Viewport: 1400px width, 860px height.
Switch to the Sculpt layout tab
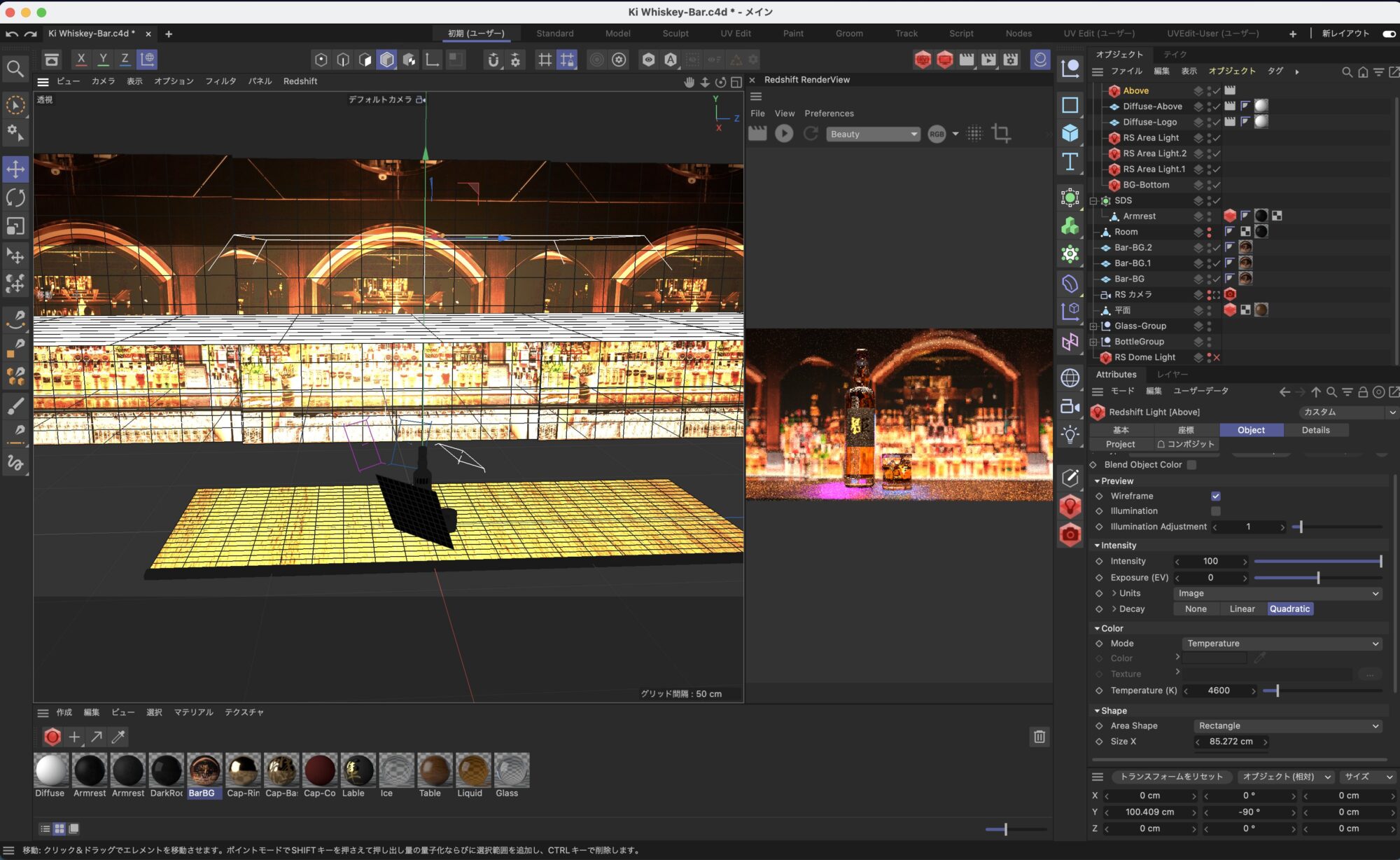point(675,33)
